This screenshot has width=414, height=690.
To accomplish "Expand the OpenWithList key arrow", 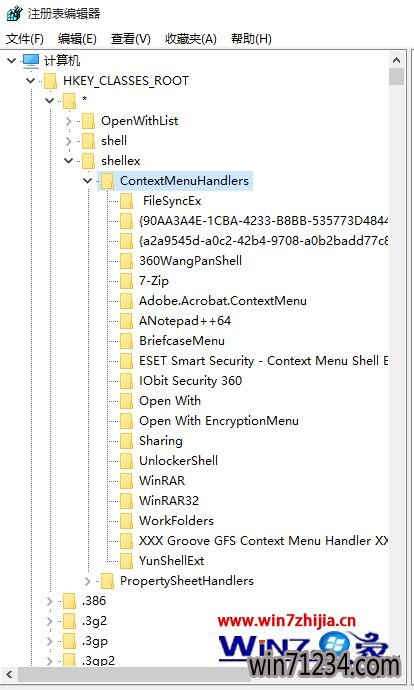I will tap(69, 121).
